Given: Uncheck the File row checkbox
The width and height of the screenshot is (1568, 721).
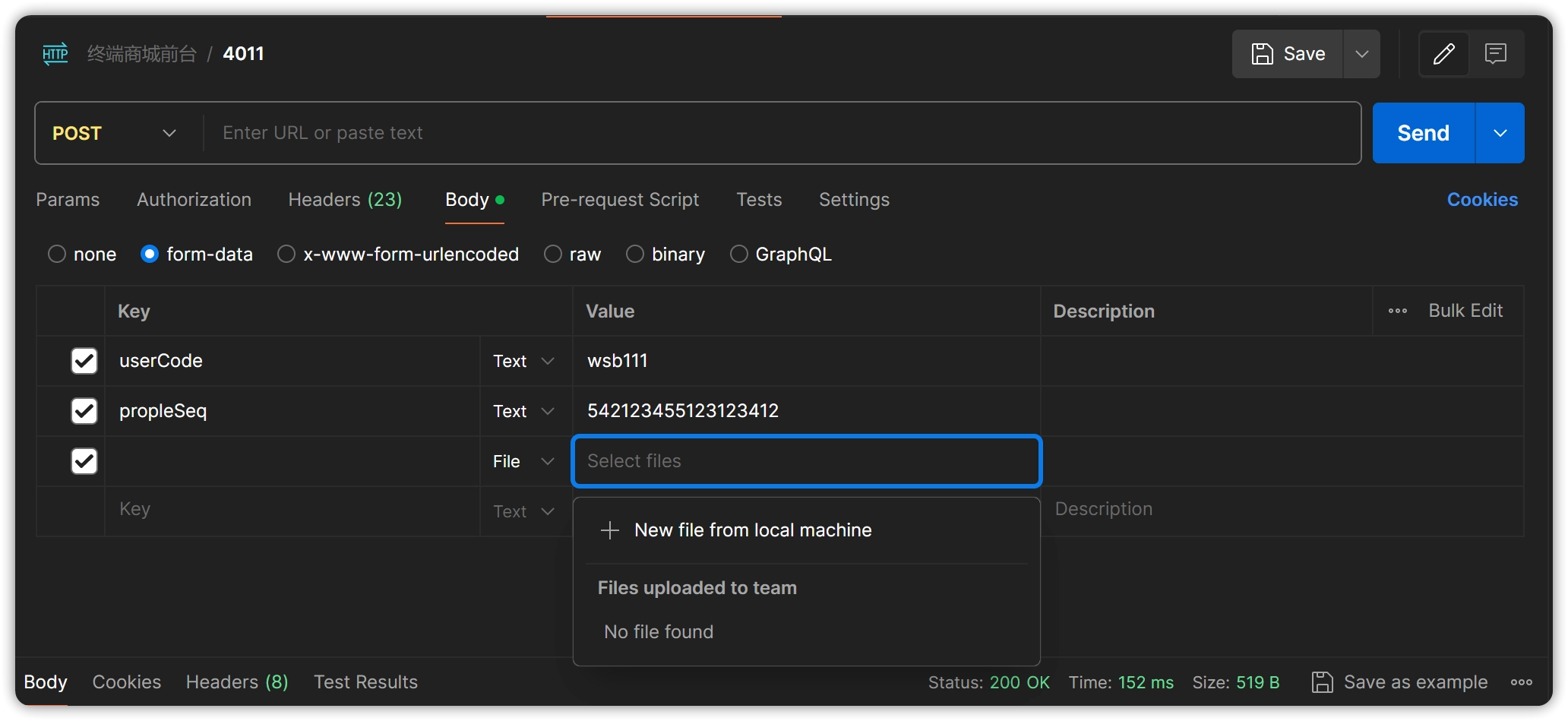Looking at the screenshot, I should 84,461.
